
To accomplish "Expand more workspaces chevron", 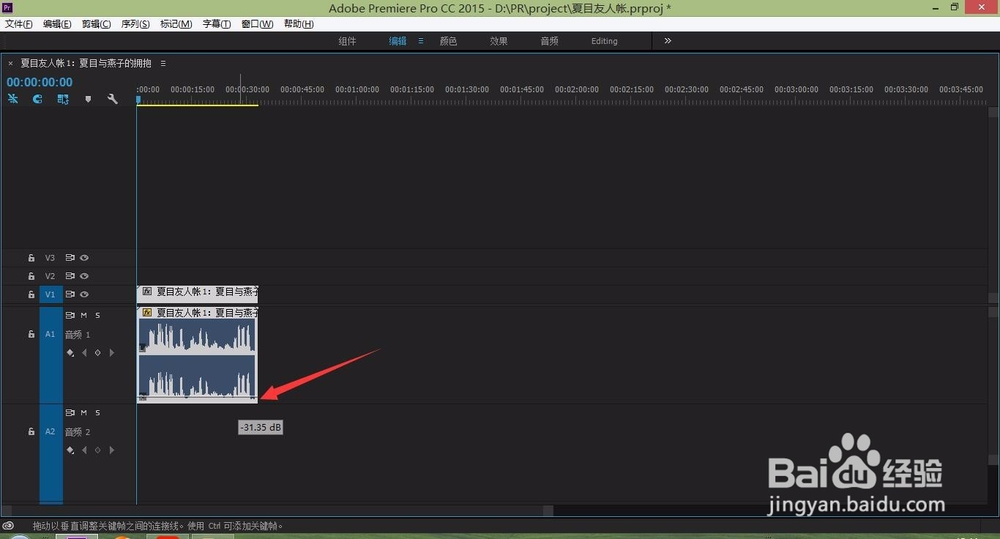I will [x=668, y=41].
